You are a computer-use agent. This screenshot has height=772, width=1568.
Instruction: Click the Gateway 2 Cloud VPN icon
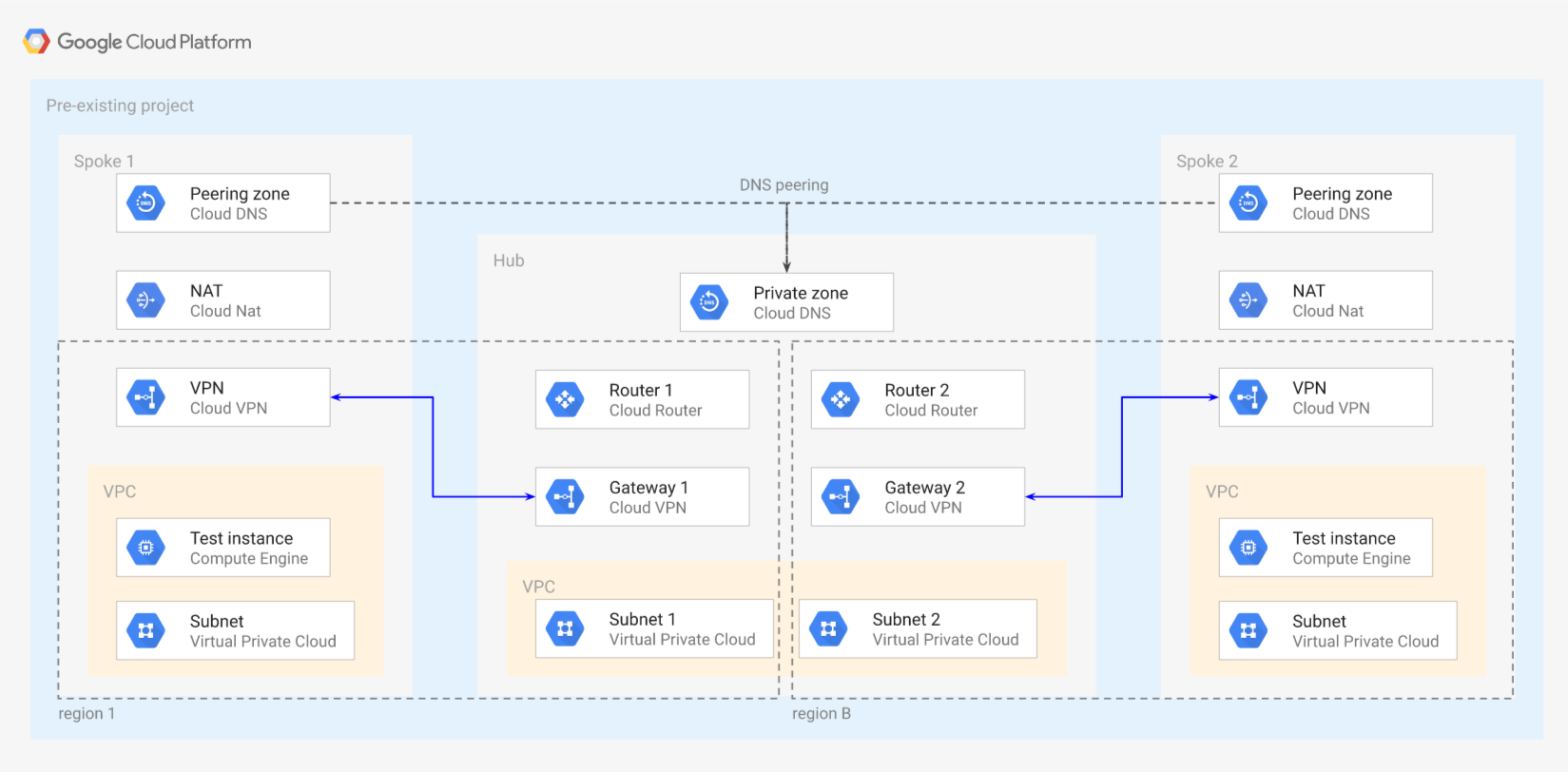point(841,496)
